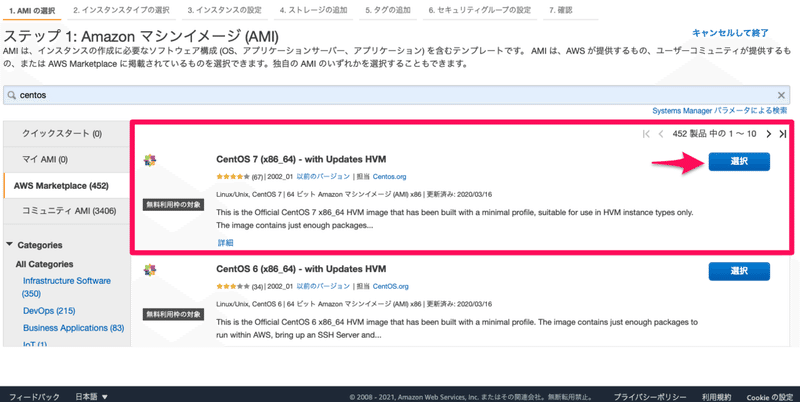Click CentOS 6 無料利用枠の対象 badge
800x402 pixels.
pyautogui.click(x=173, y=314)
